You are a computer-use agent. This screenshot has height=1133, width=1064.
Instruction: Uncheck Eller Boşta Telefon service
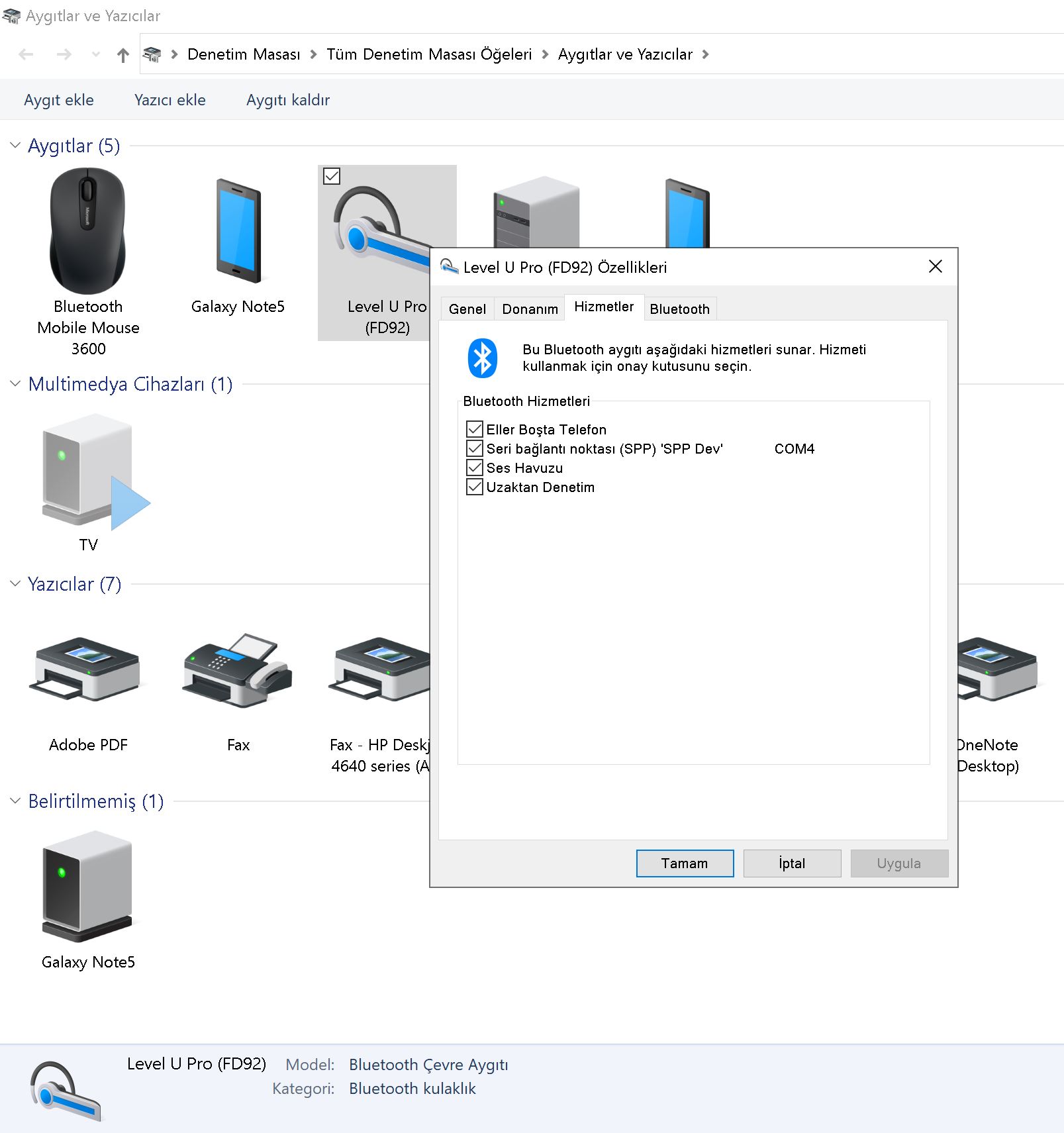[474, 429]
